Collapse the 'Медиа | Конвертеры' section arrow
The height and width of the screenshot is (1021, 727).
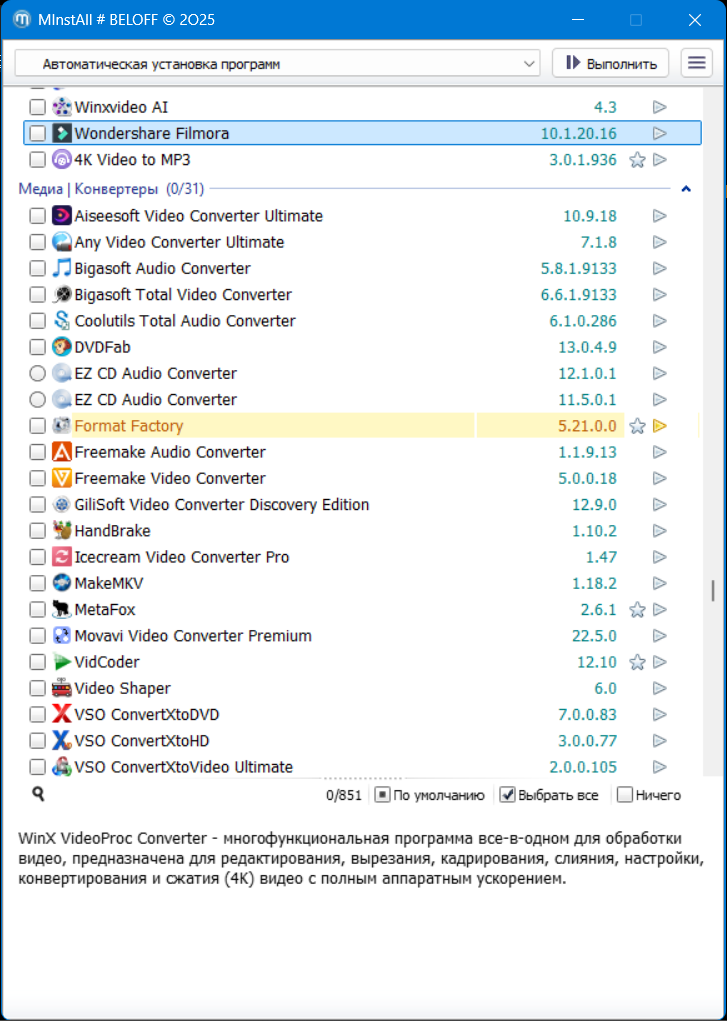(x=686, y=188)
